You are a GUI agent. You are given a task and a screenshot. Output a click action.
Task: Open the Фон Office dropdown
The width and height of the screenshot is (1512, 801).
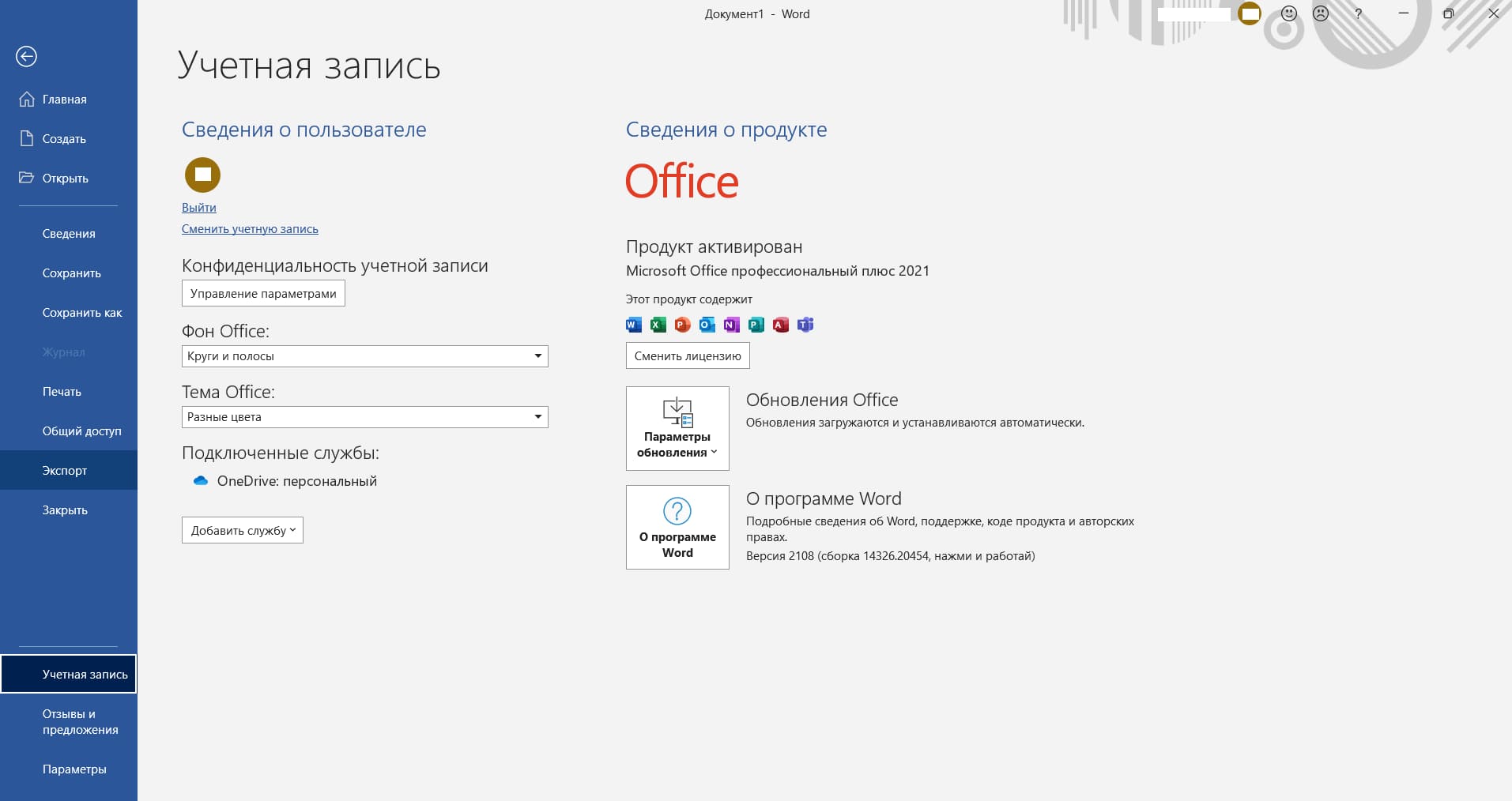coord(365,356)
